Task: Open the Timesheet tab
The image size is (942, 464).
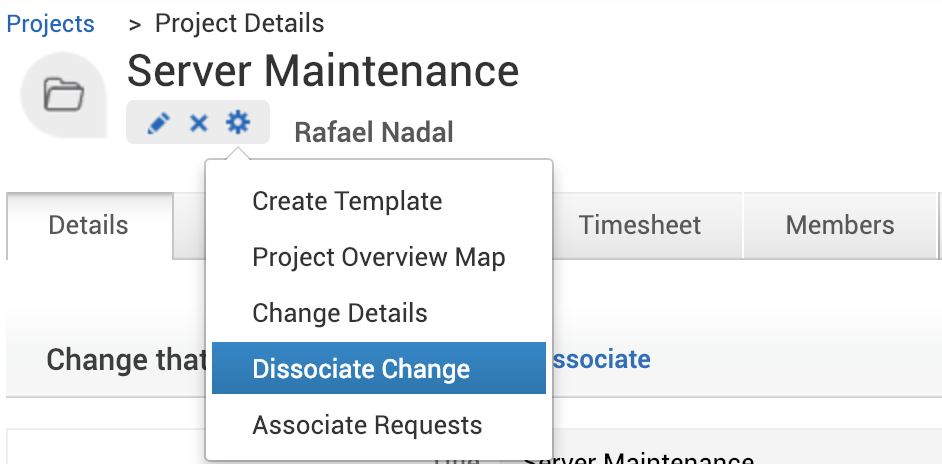Action: point(640,225)
